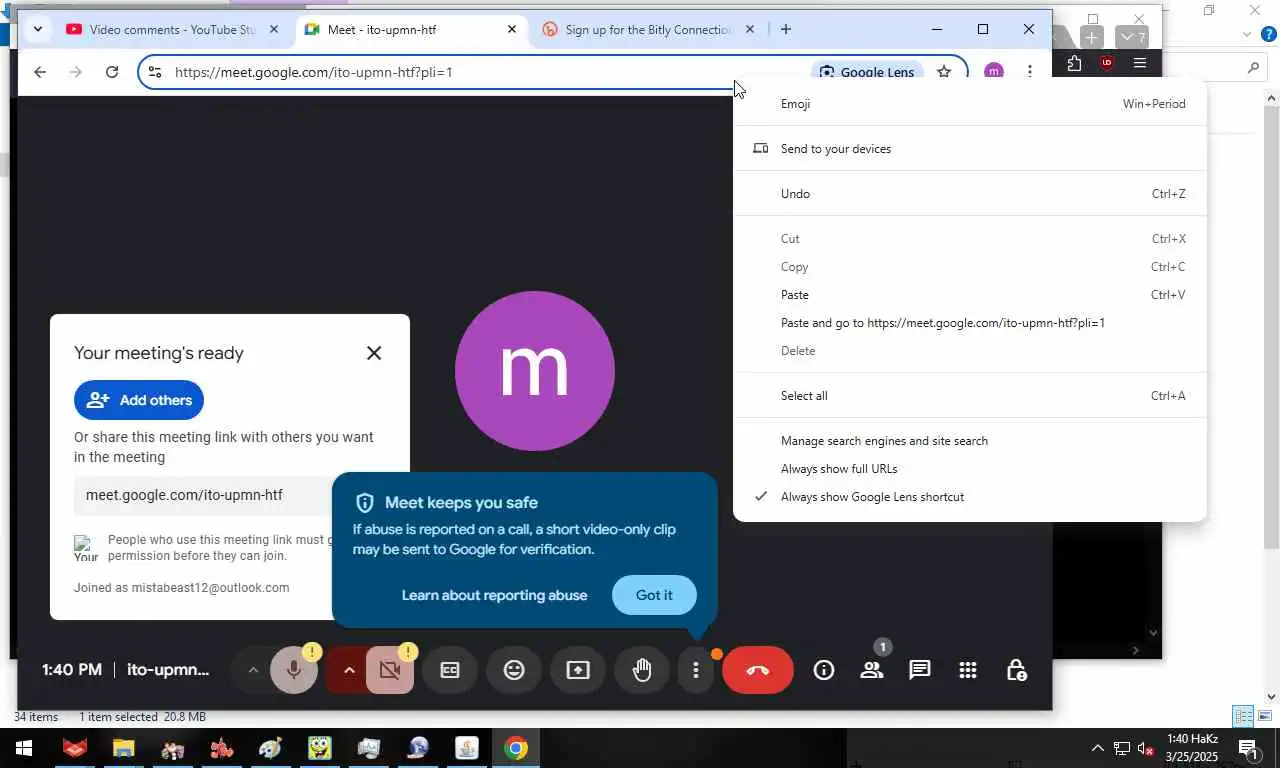Select Undo in the context menu
The height and width of the screenshot is (768, 1280).
[970, 194]
